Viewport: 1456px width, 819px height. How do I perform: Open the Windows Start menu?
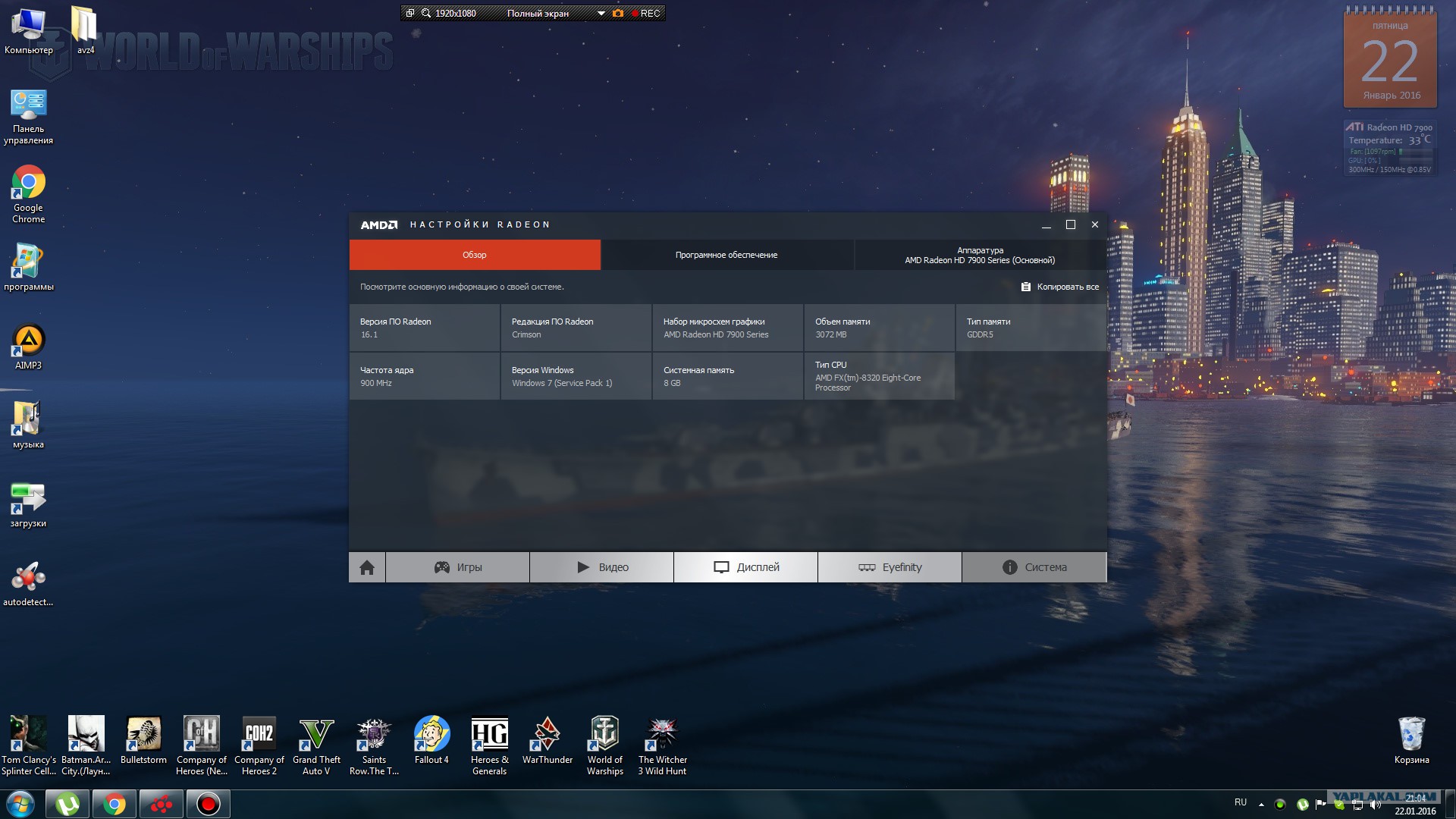(20, 804)
